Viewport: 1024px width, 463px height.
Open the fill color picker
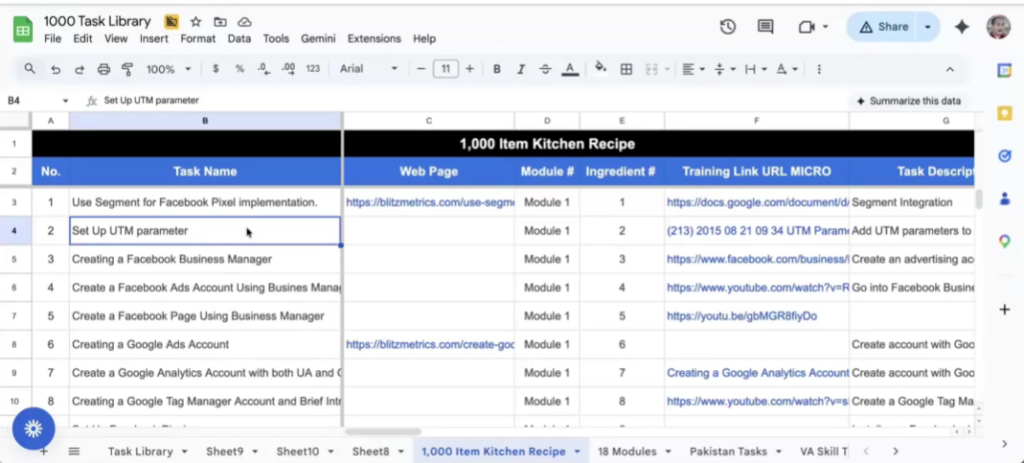point(601,68)
